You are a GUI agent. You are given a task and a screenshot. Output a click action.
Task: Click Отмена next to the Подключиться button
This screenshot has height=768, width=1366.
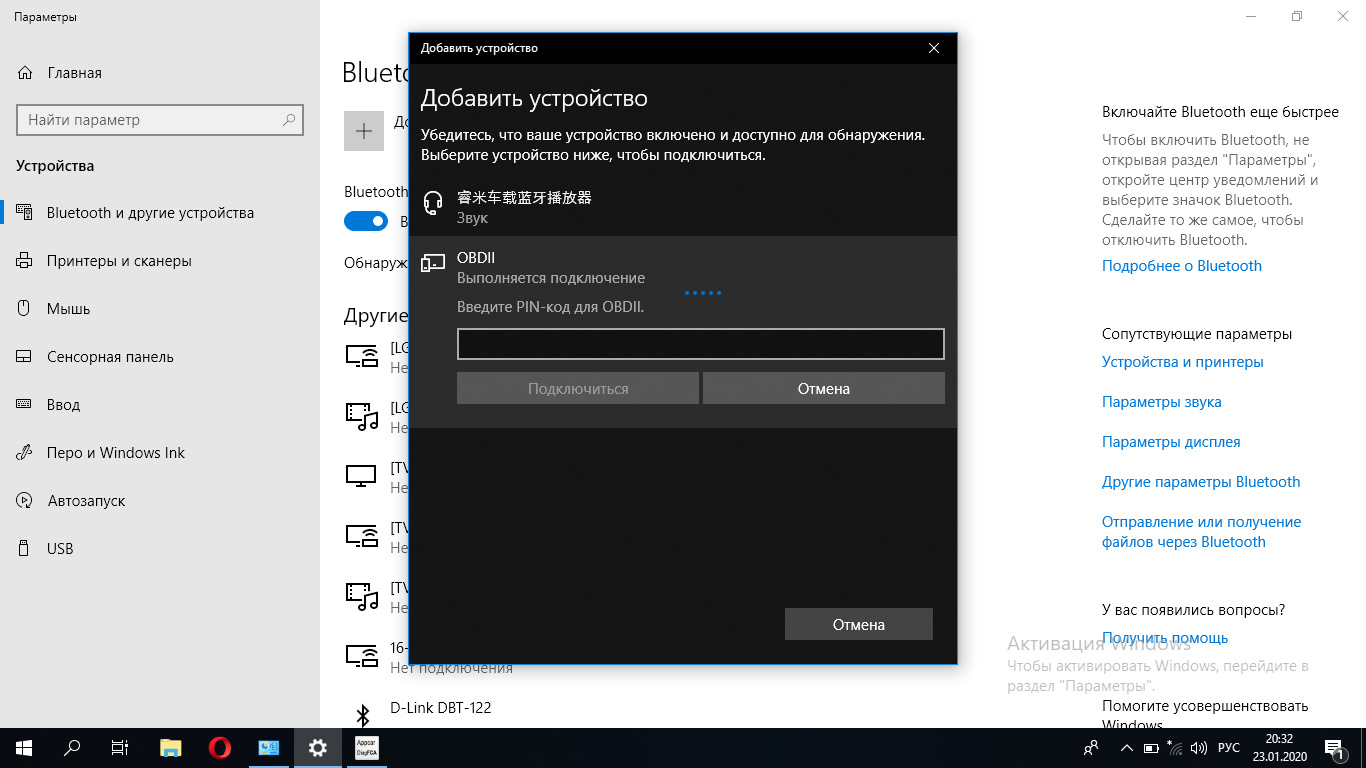point(824,388)
